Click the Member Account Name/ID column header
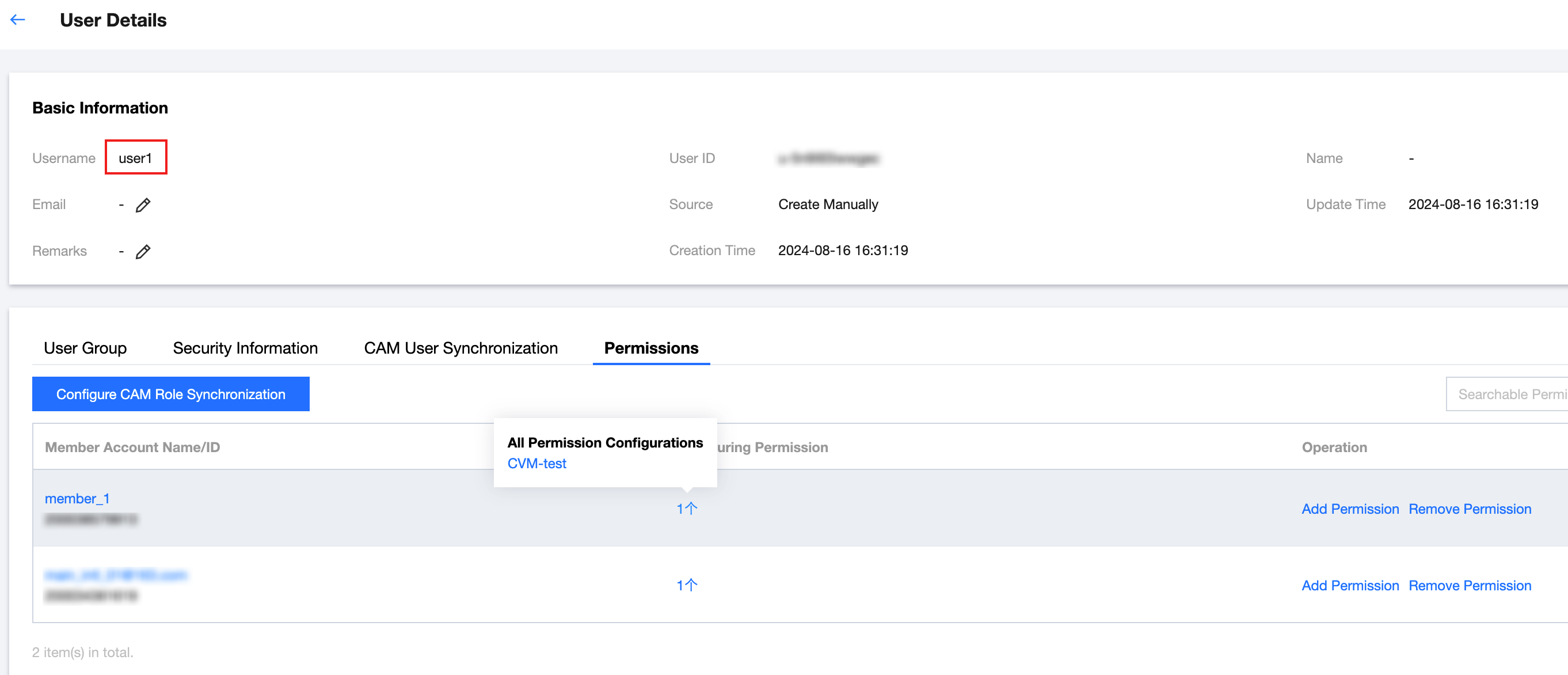The image size is (1568, 675). (132, 447)
